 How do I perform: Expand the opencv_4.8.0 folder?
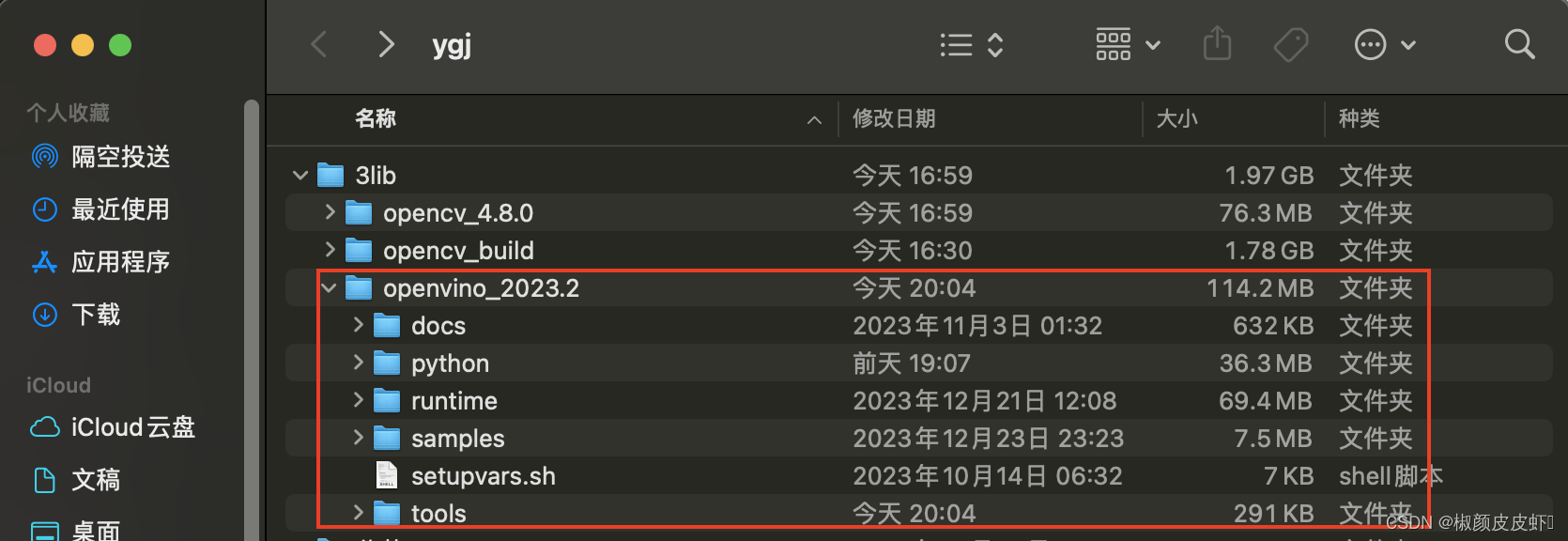(330, 212)
